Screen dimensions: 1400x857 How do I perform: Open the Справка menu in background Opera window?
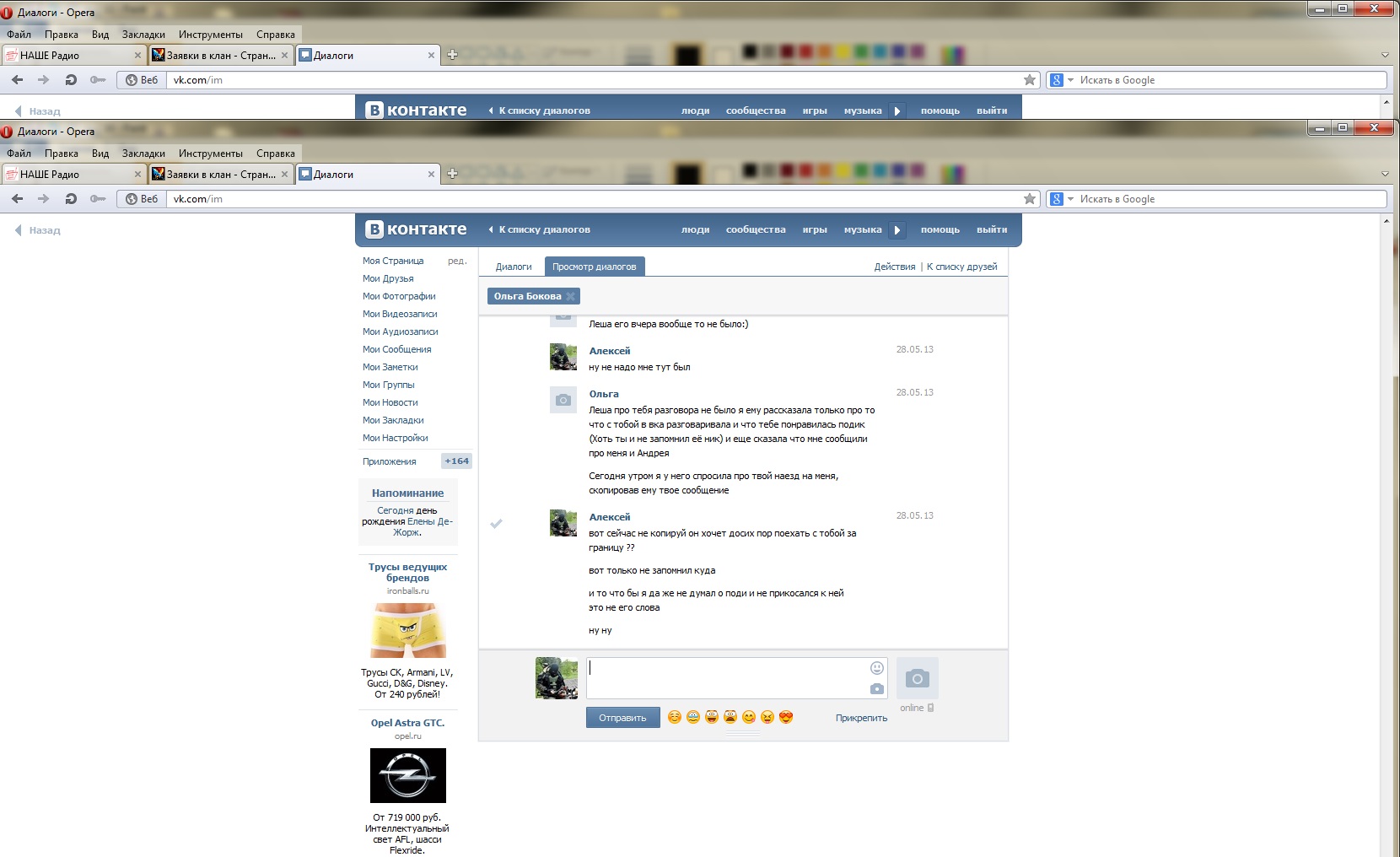click(x=276, y=35)
